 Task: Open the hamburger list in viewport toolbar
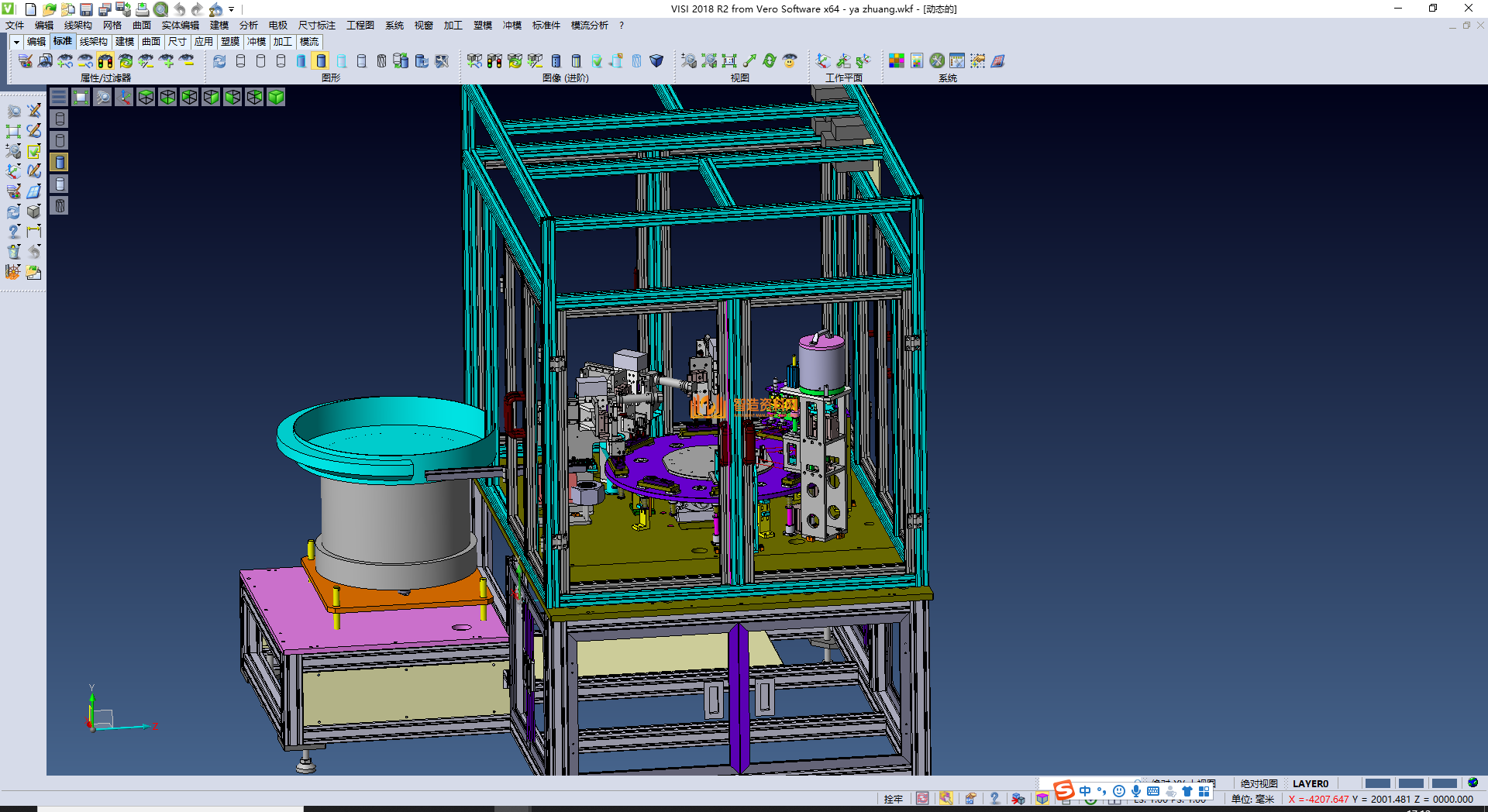[59, 97]
